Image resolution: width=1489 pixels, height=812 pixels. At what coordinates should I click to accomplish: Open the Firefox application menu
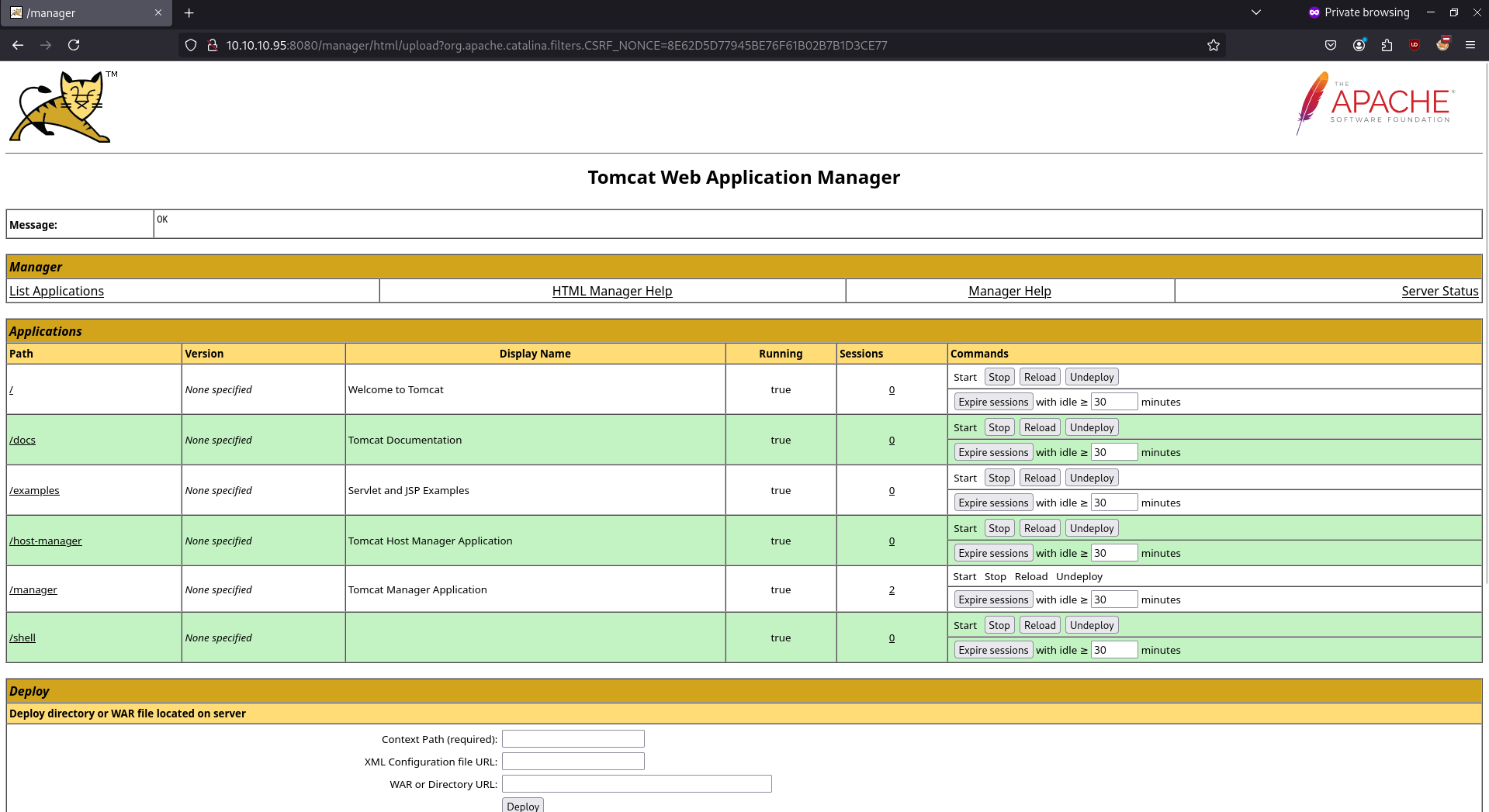[1470, 45]
